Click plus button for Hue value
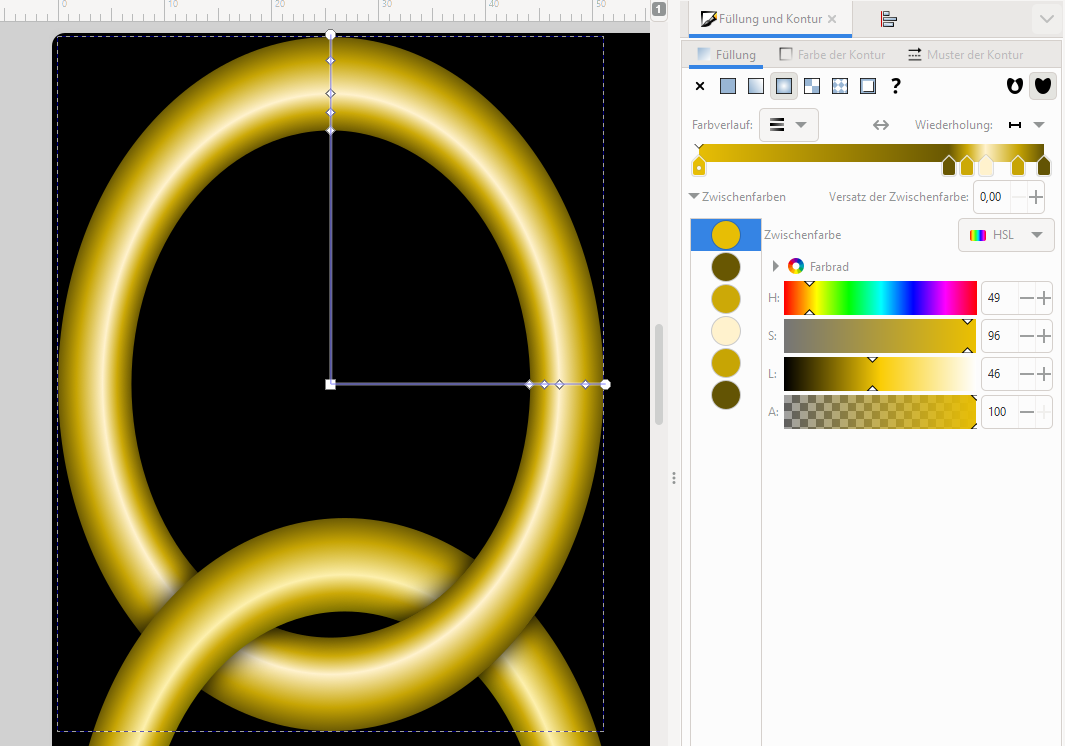 pos(1044,298)
